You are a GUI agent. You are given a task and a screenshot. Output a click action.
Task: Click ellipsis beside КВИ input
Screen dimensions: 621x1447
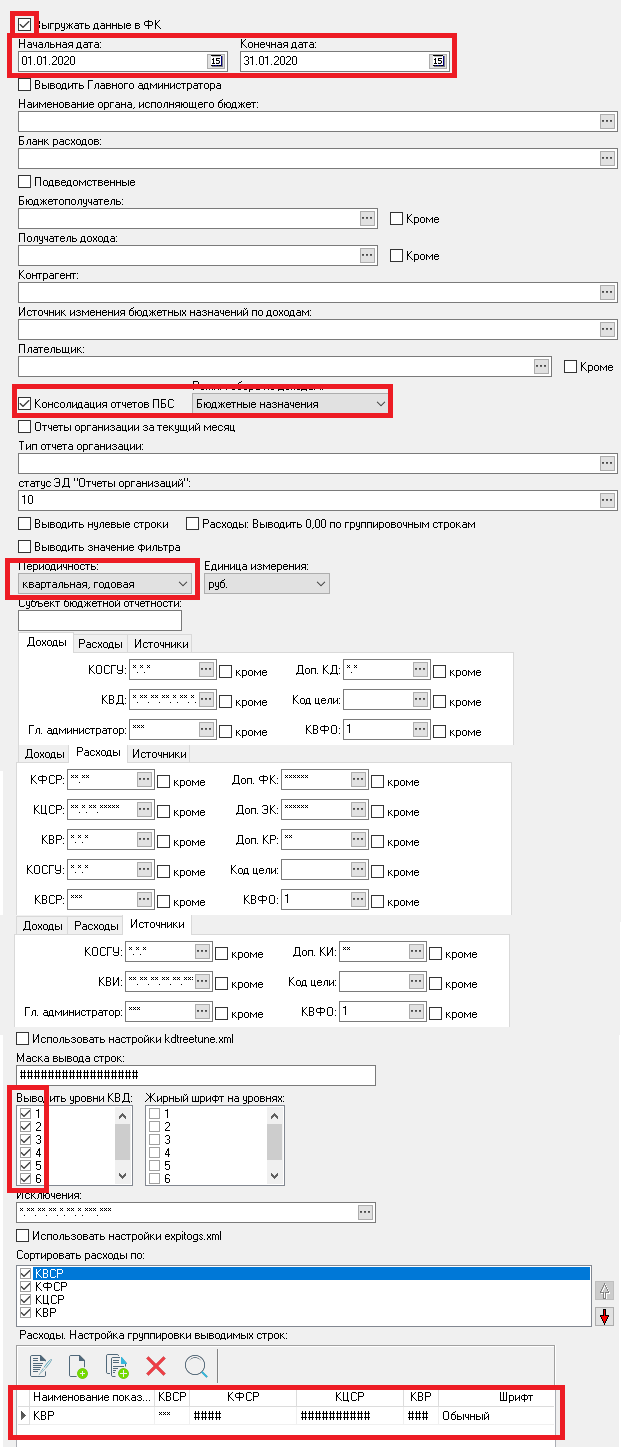coord(203,982)
